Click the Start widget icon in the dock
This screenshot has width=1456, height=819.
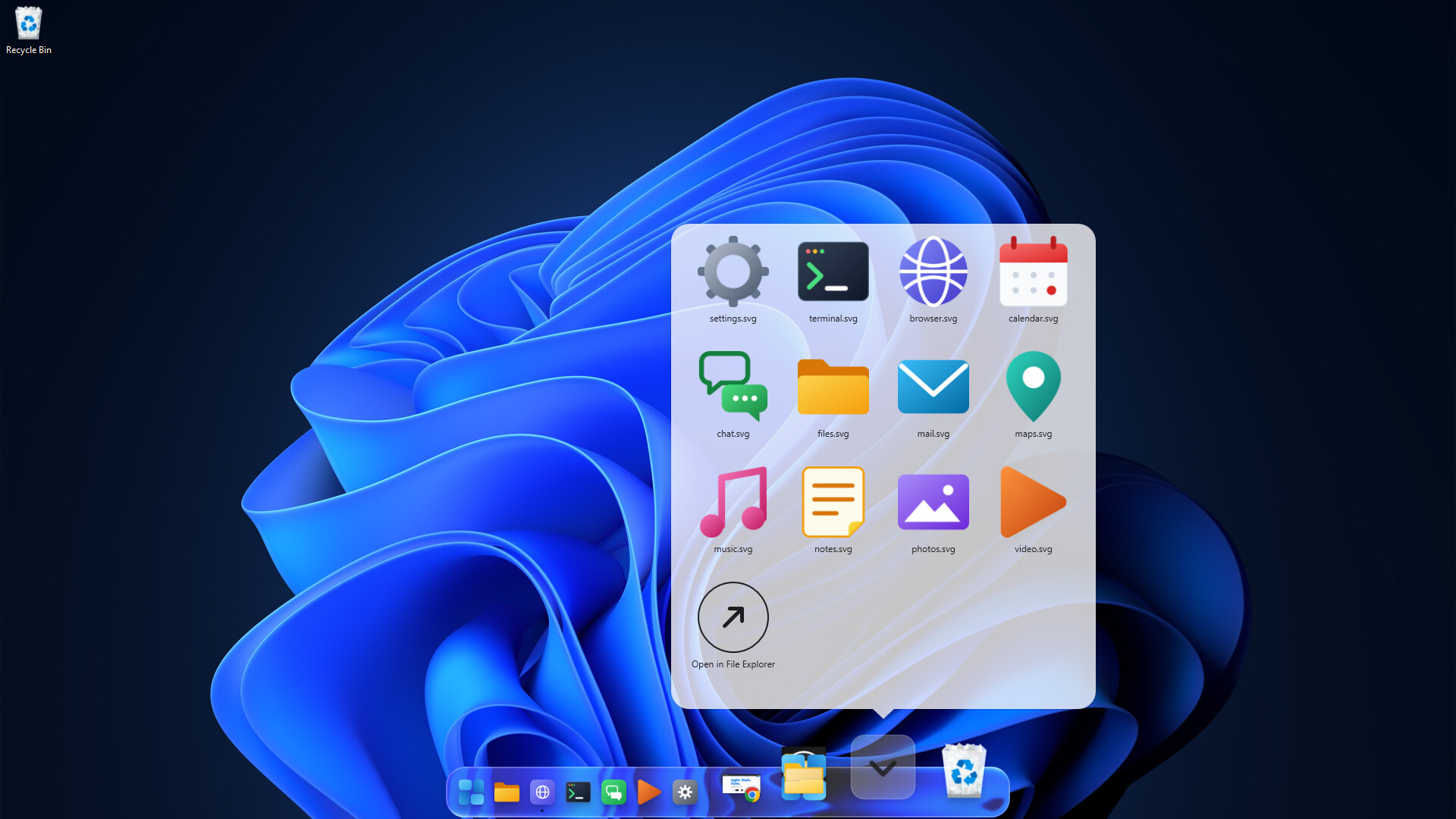471,792
